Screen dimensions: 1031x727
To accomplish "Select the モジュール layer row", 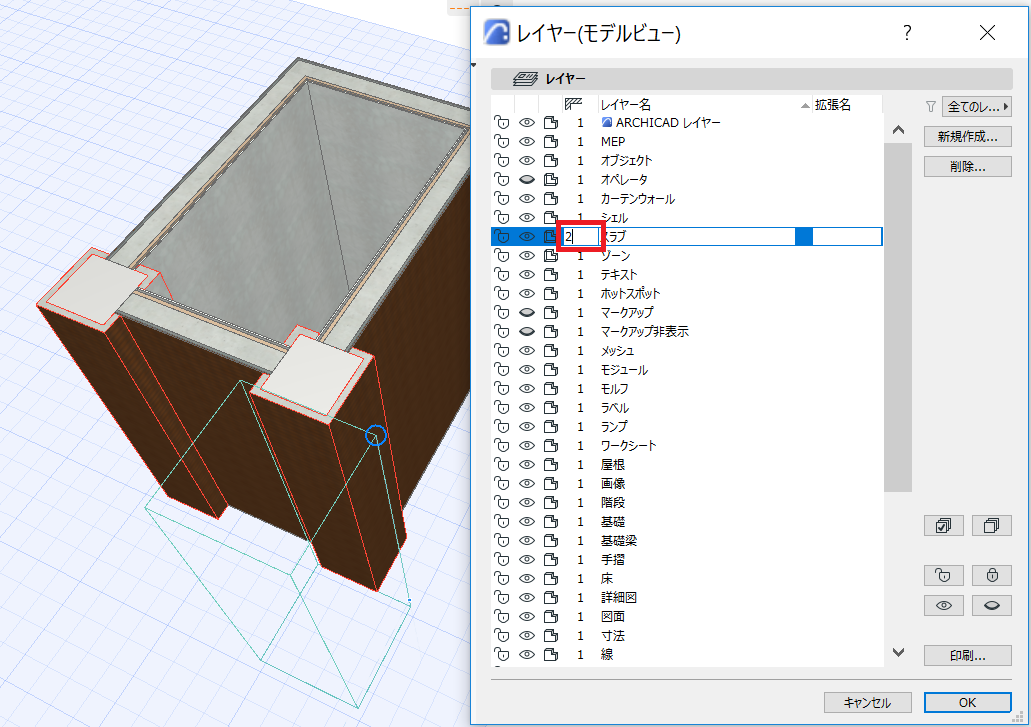I will [686, 369].
